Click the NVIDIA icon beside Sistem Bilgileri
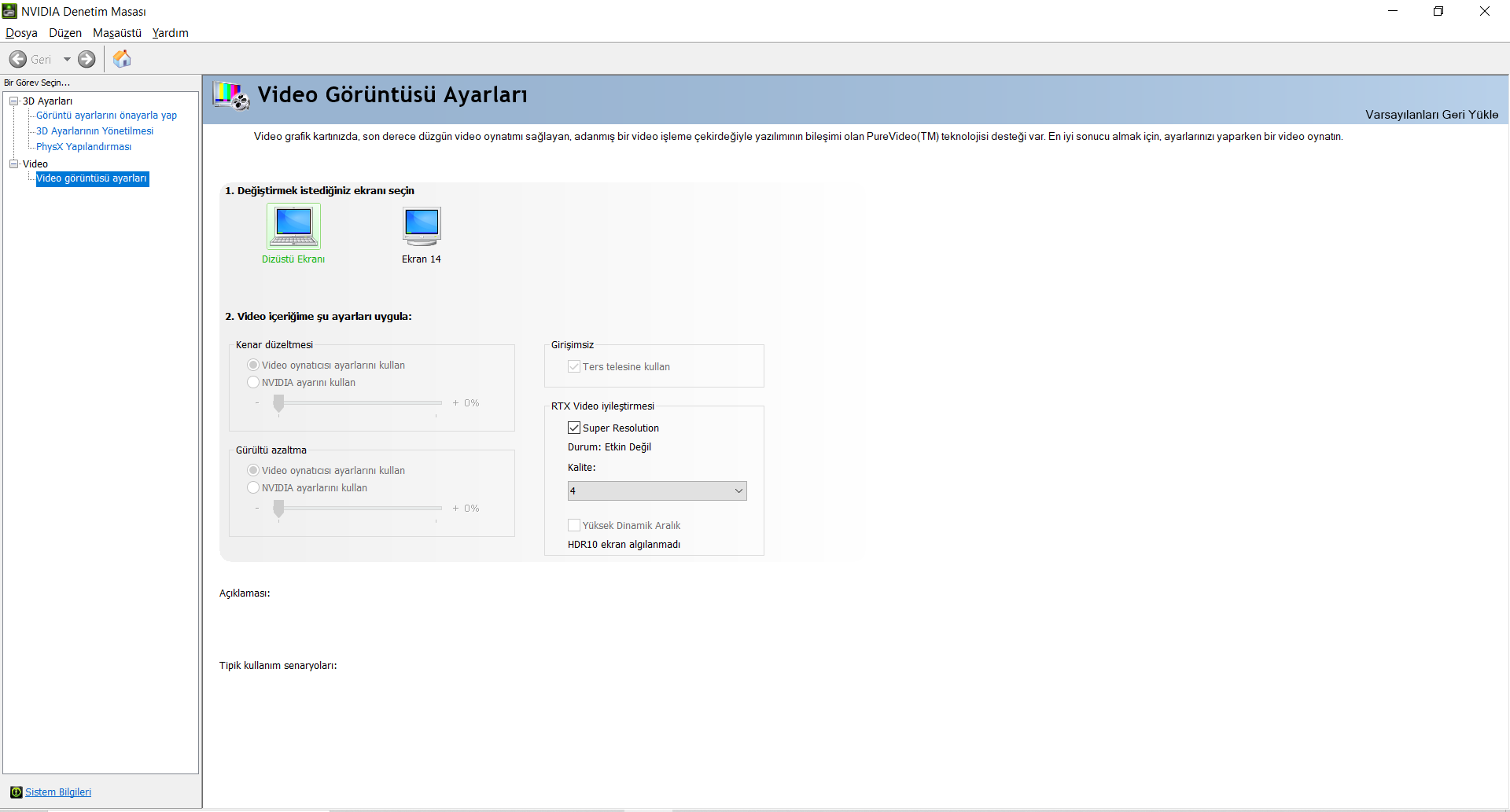Image resolution: width=1510 pixels, height=812 pixels. pyautogui.click(x=17, y=792)
